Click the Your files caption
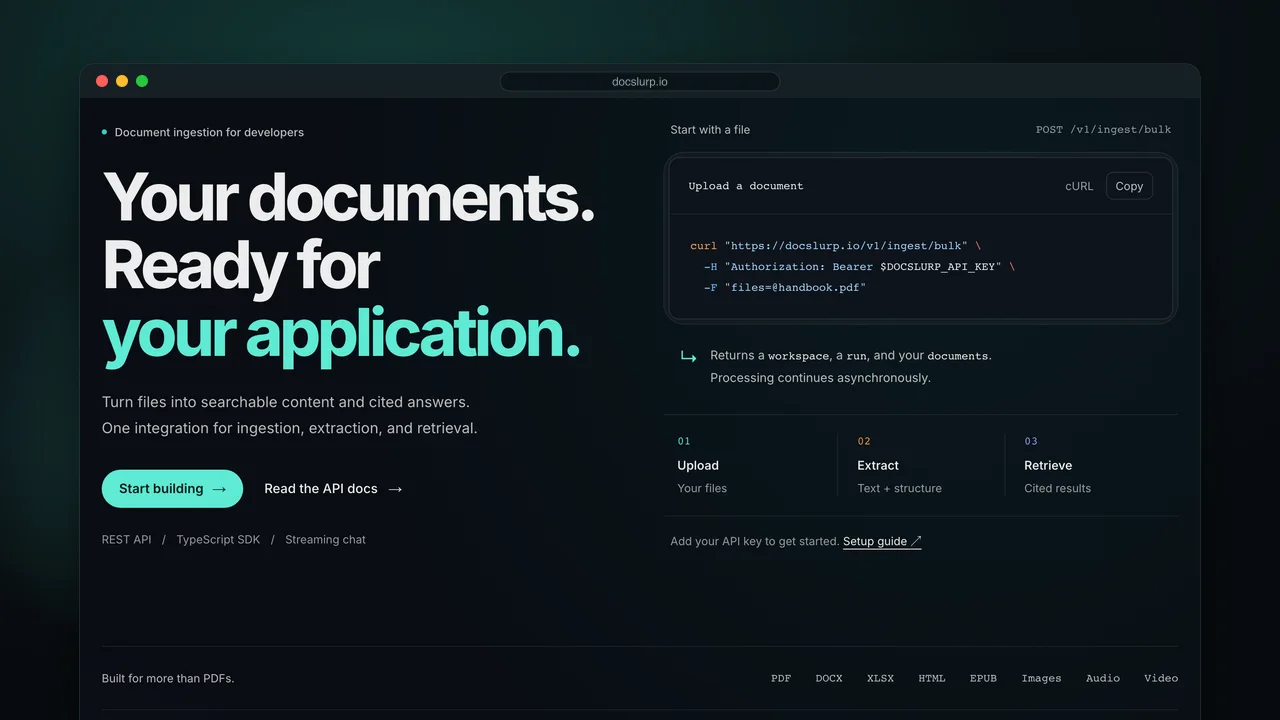This screenshot has height=720, width=1280. pyautogui.click(x=702, y=489)
